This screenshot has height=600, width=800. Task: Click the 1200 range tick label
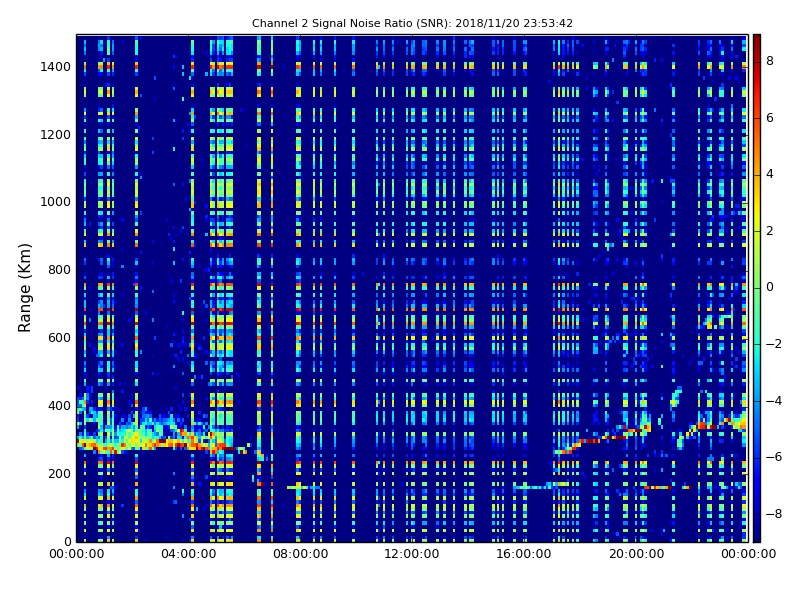point(56,135)
